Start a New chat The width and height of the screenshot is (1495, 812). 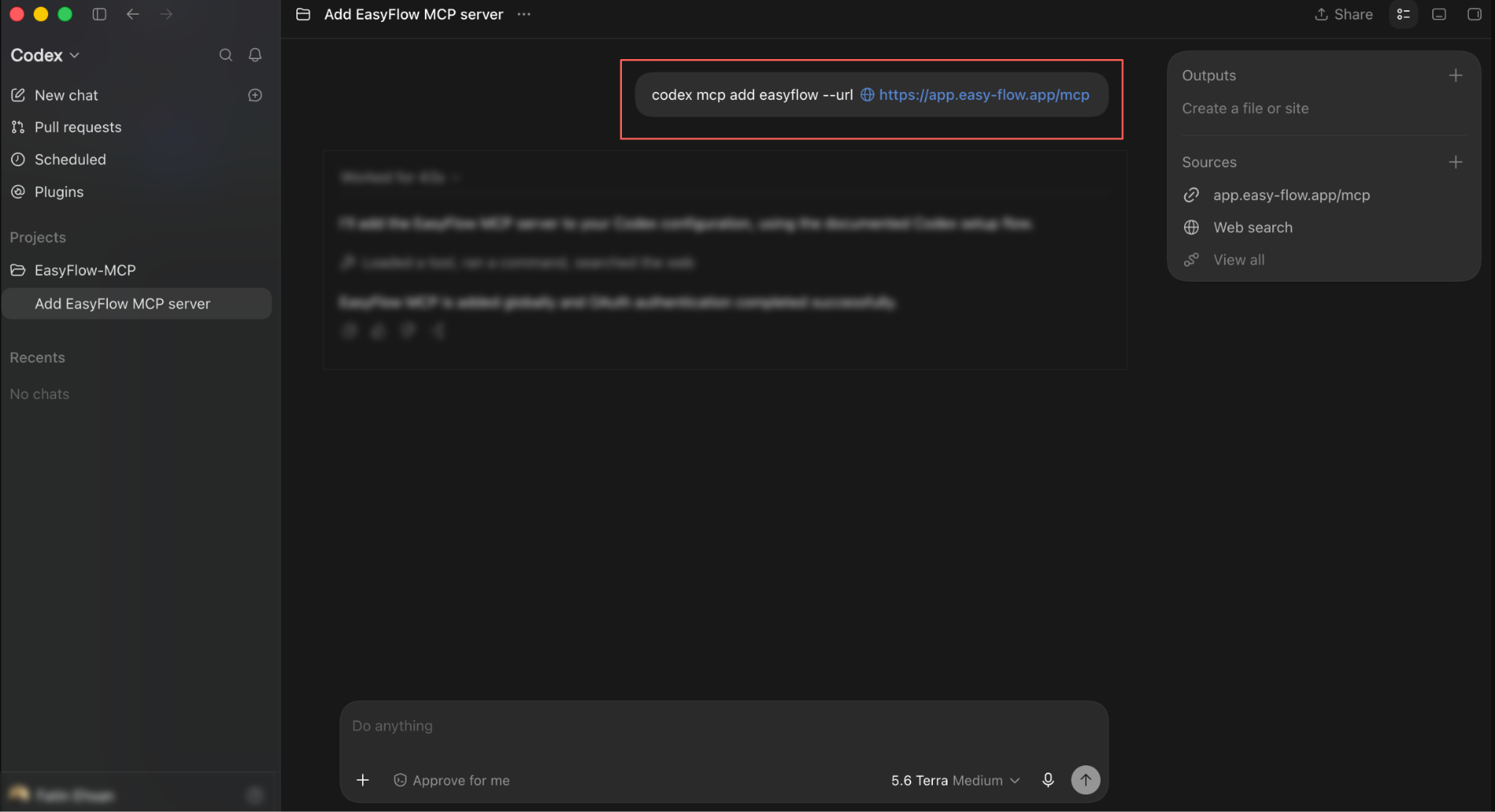point(66,95)
